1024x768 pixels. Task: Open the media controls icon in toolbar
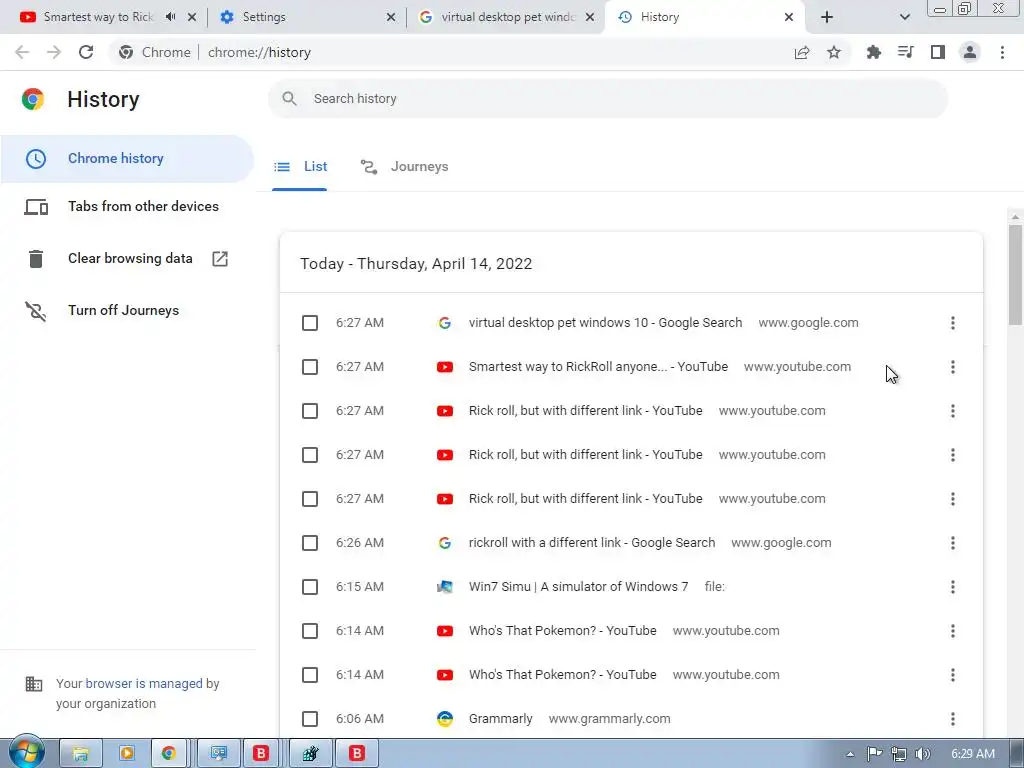(905, 52)
